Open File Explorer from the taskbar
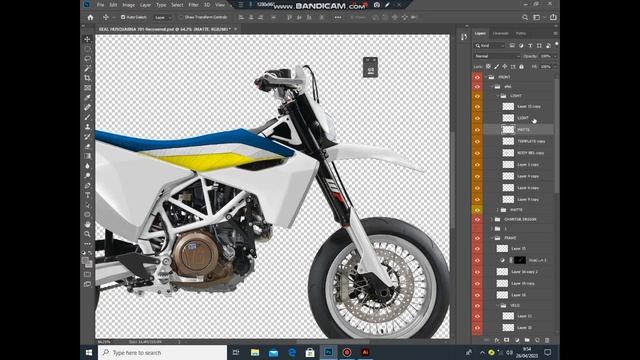Screen dimensions: 640x360 (255, 352)
